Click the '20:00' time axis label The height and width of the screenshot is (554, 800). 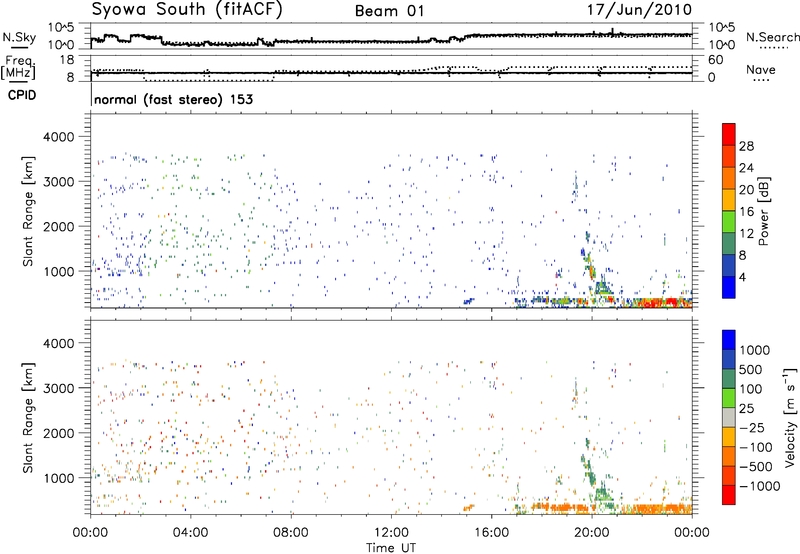pyautogui.click(x=592, y=533)
